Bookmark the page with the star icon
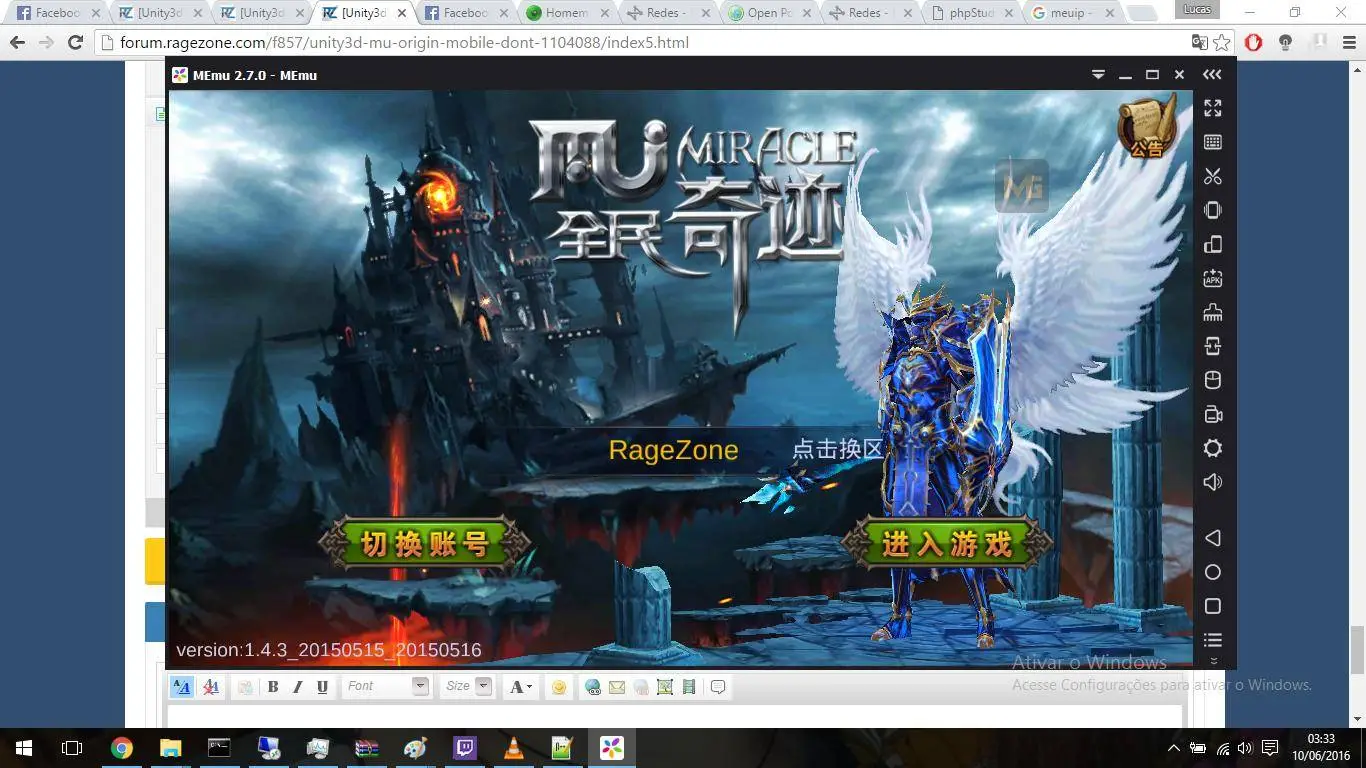The height and width of the screenshot is (768, 1366). point(1222,43)
